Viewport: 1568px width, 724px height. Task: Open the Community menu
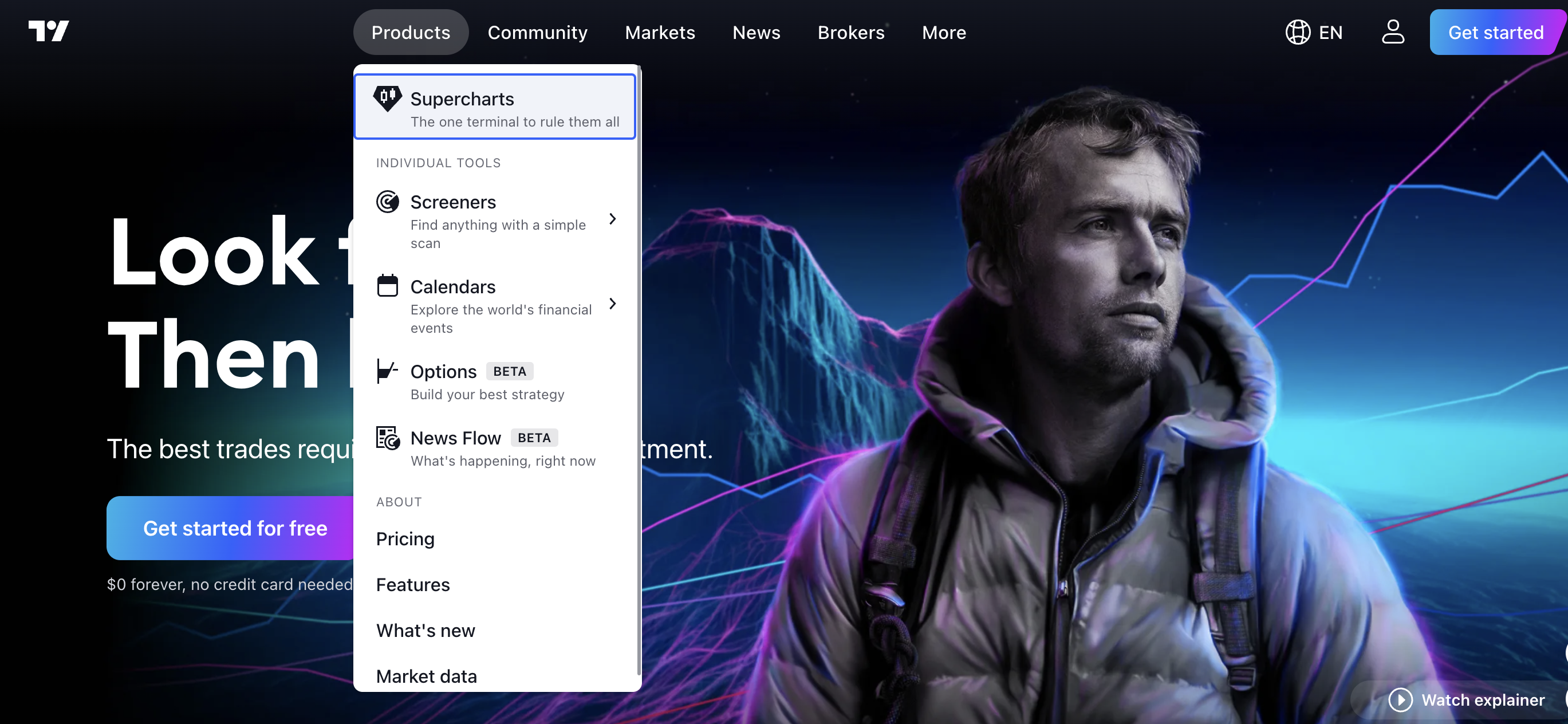click(537, 32)
